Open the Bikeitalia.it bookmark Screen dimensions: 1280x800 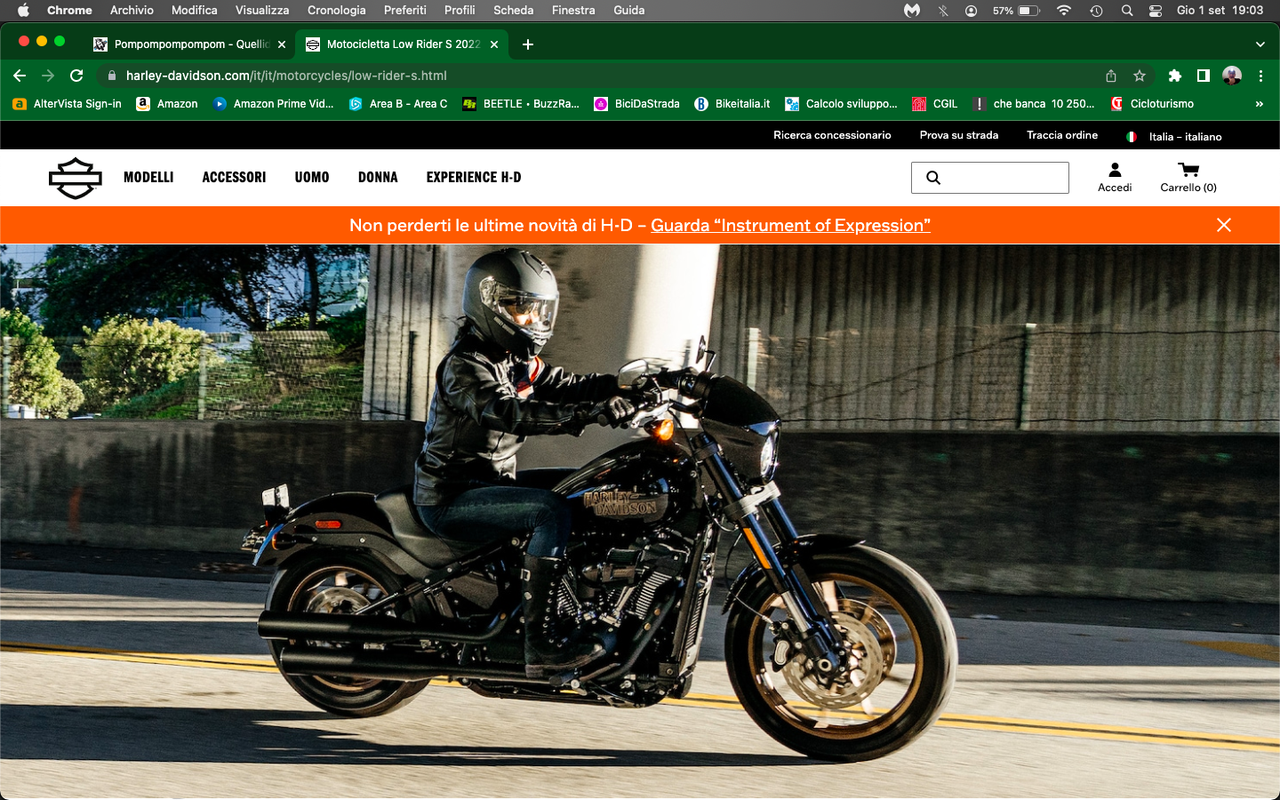(x=732, y=104)
